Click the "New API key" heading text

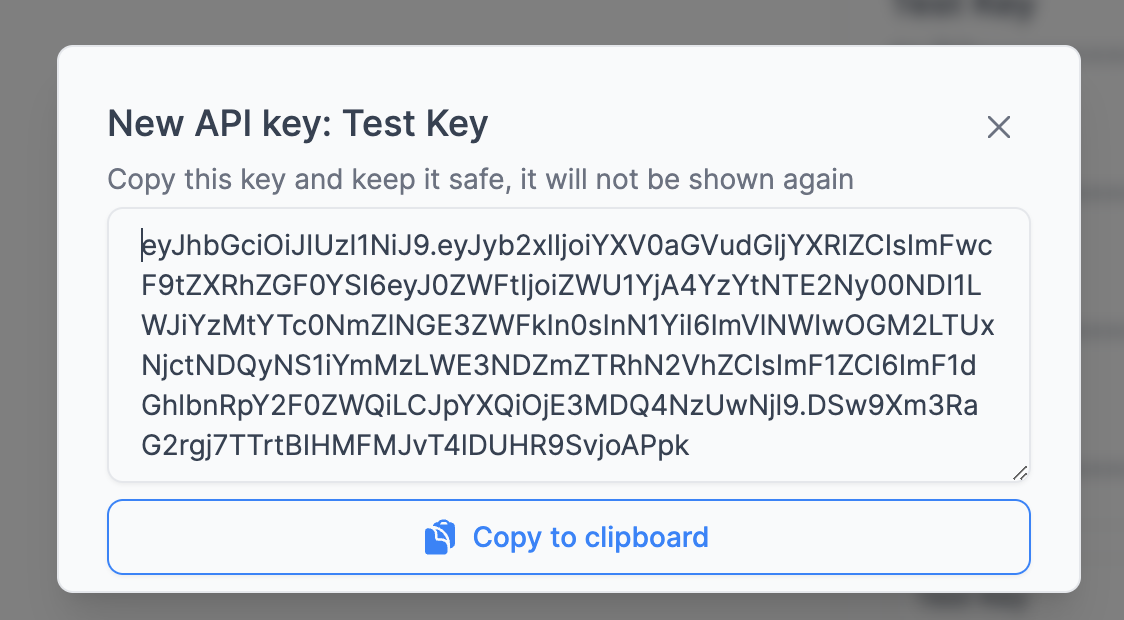pos(219,125)
